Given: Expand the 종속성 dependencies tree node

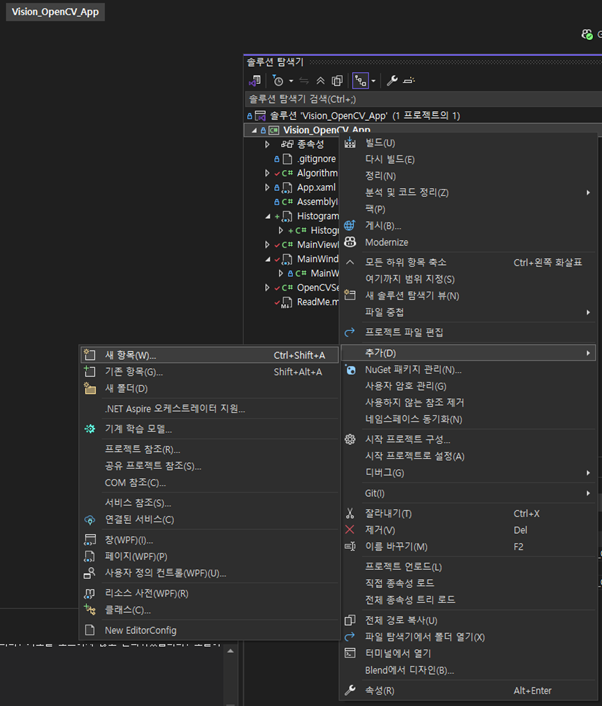Looking at the screenshot, I should [x=268, y=144].
